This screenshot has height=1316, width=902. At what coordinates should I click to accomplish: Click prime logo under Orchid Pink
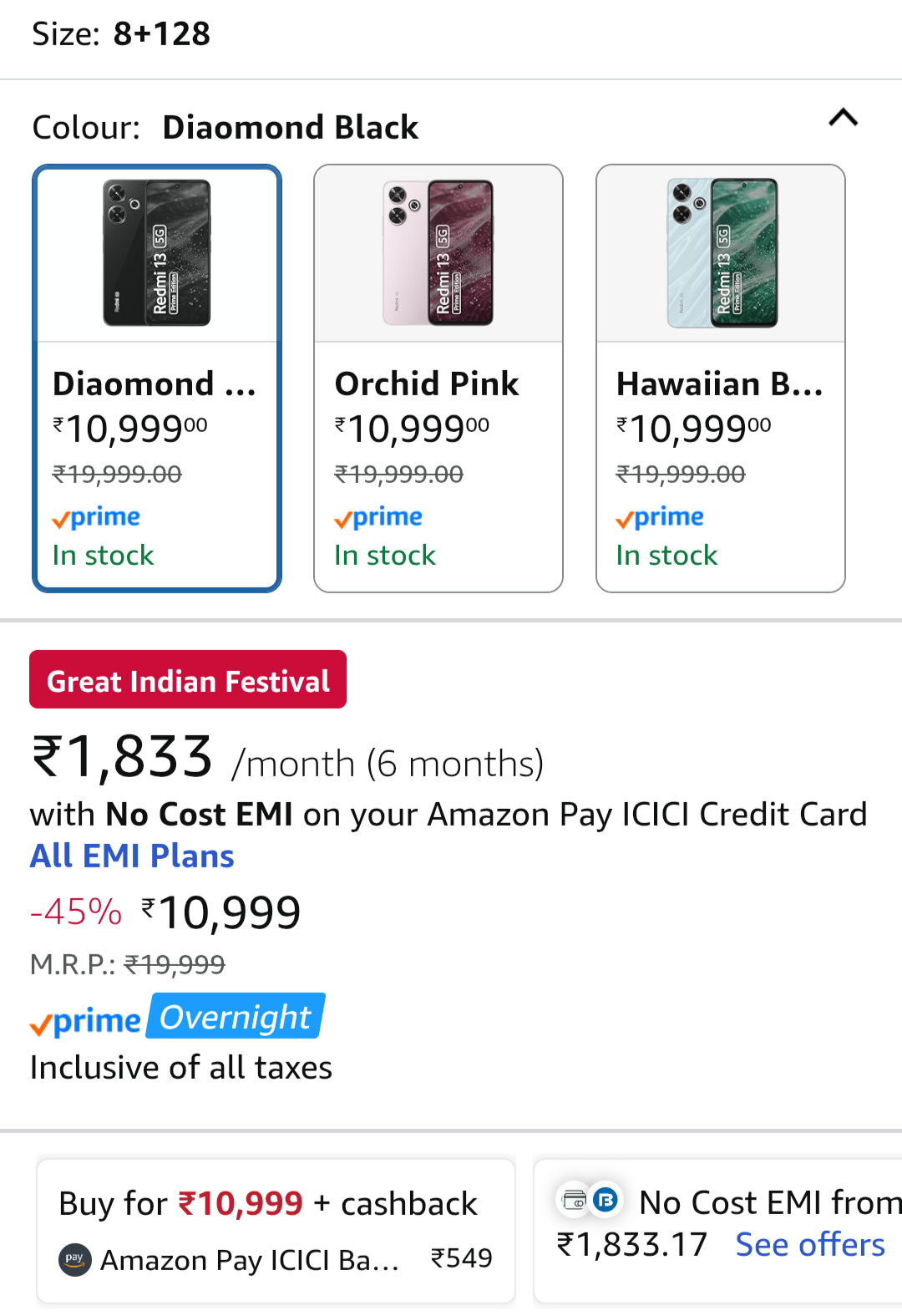pyautogui.click(x=378, y=518)
